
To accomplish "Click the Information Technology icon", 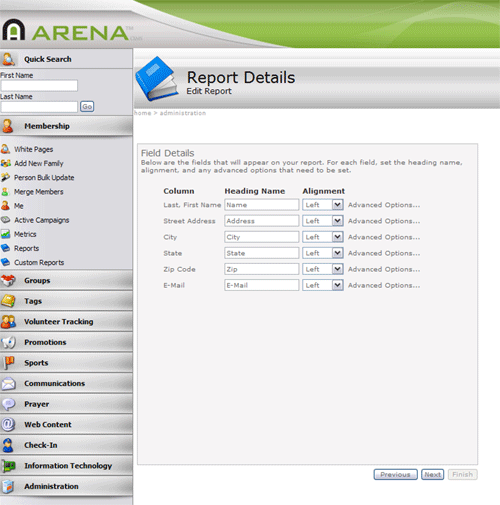I will pyautogui.click(x=8, y=466).
